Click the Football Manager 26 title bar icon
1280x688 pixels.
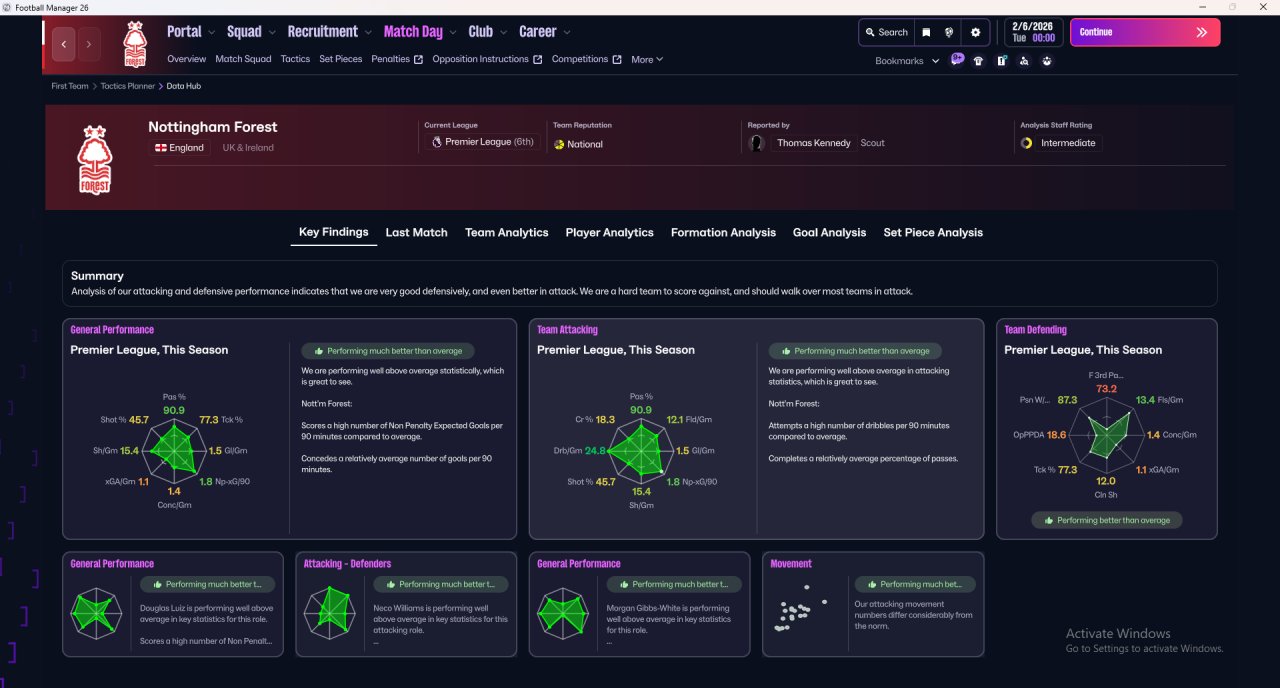click(x=8, y=7)
